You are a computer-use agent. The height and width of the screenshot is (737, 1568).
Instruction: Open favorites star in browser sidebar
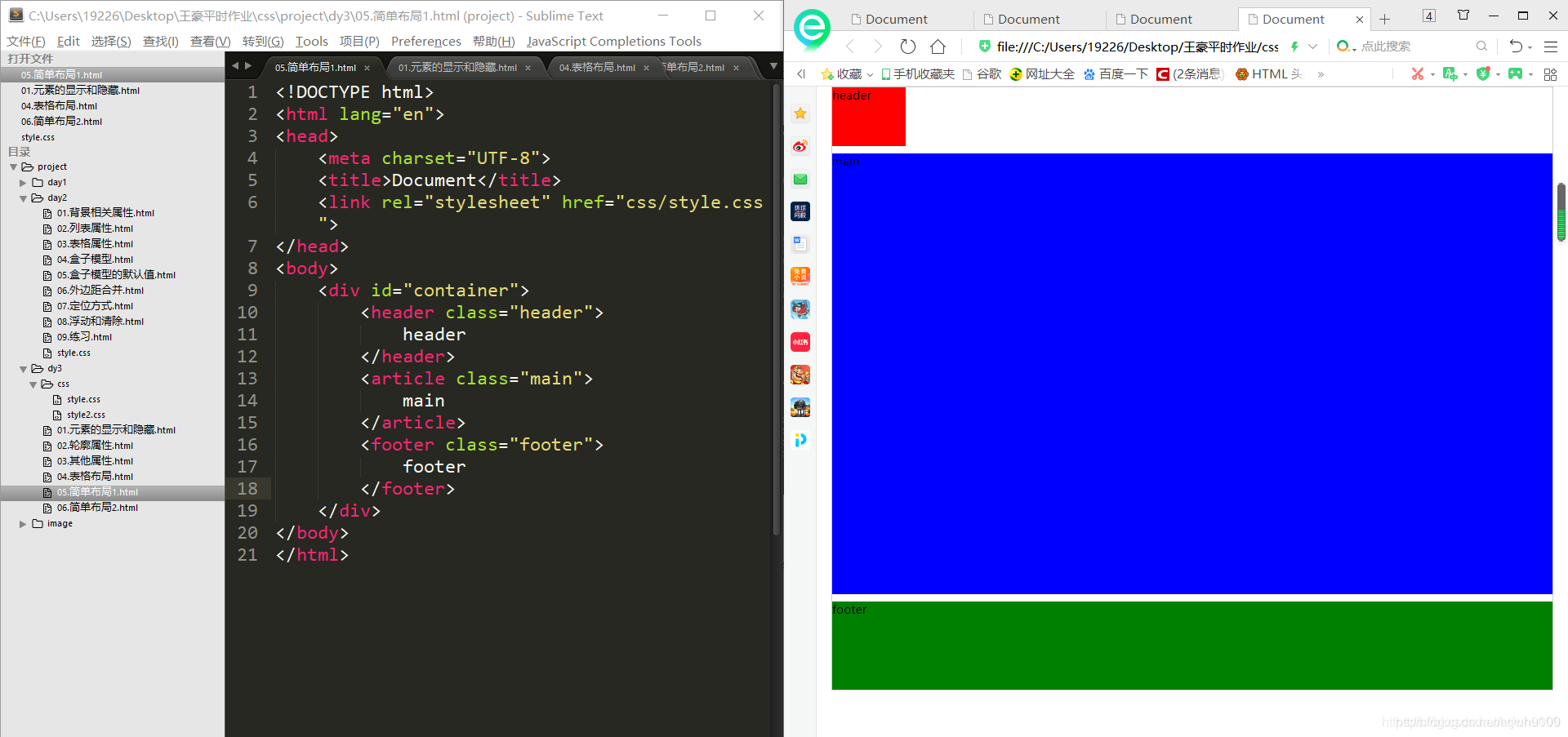(x=800, y=113)
